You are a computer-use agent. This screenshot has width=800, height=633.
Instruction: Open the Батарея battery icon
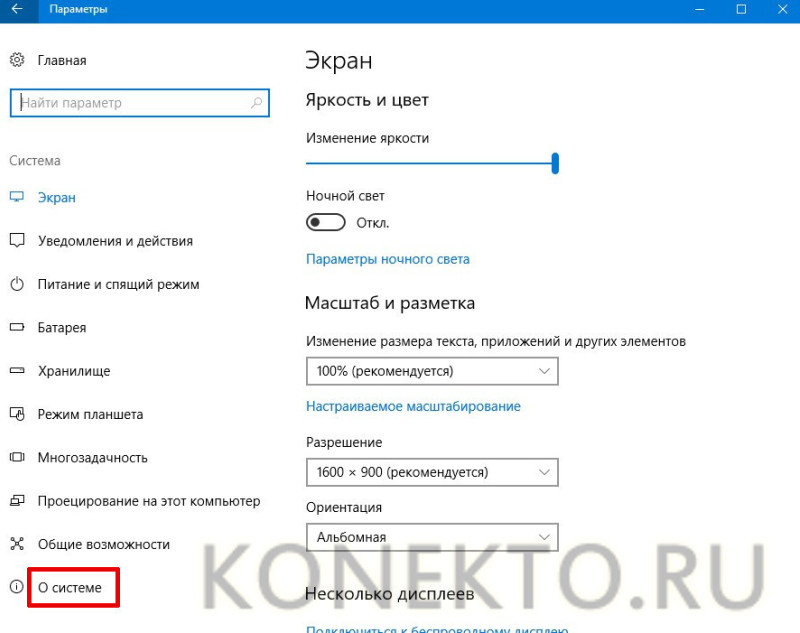click(17, 327)
